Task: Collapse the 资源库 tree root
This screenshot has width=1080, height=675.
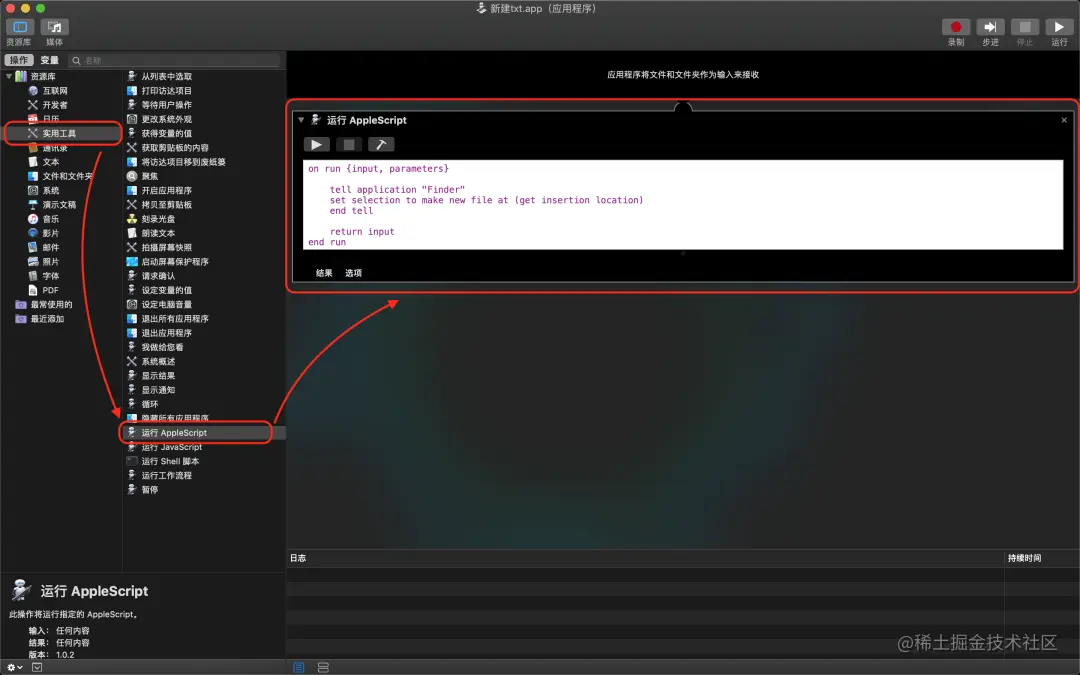Action: pyautogui.click(x=9, y=76)
